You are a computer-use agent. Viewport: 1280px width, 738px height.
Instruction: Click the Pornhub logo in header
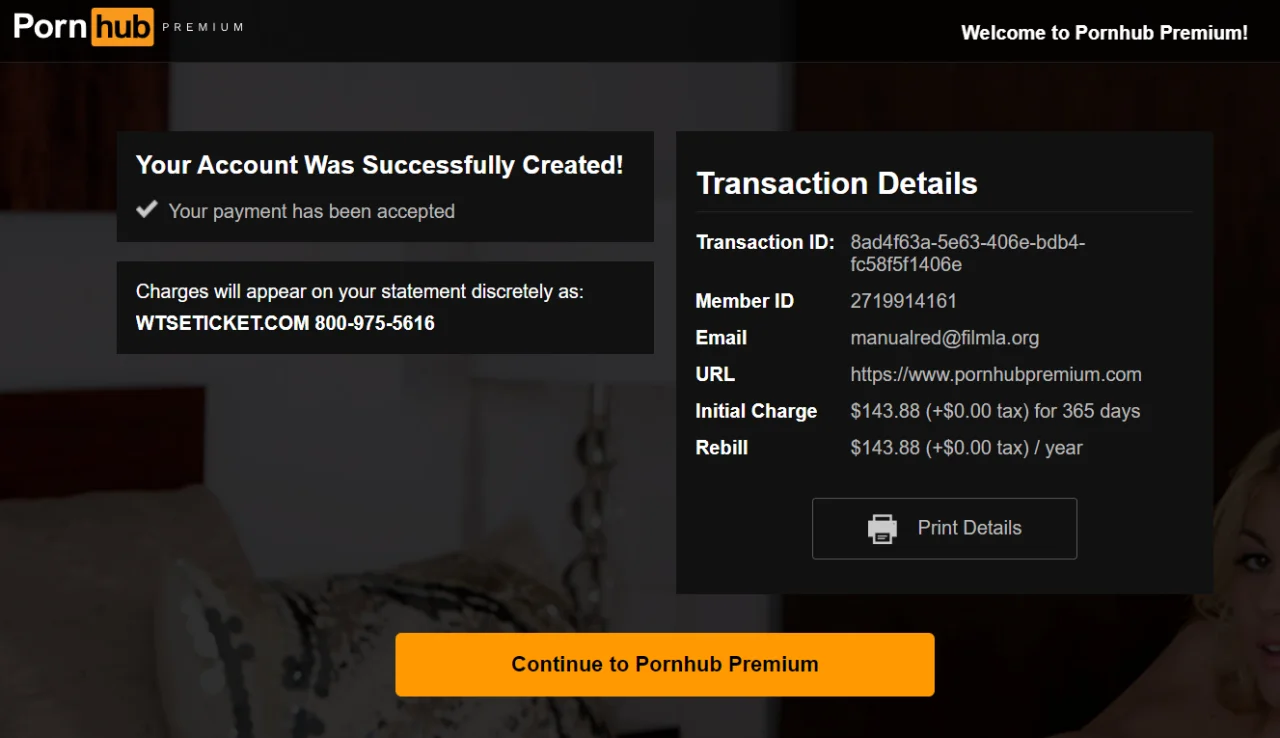84,26
